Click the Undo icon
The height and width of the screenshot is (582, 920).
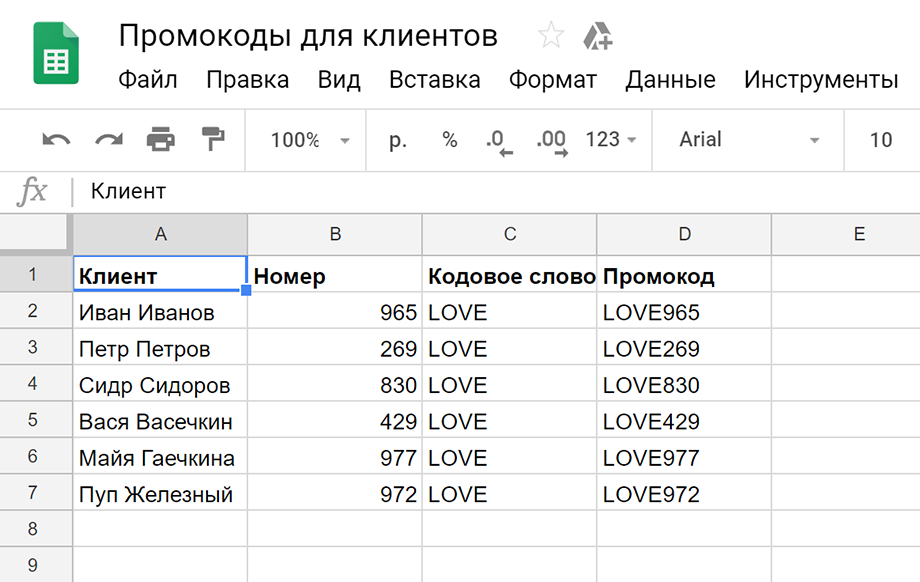click(56, 140)
